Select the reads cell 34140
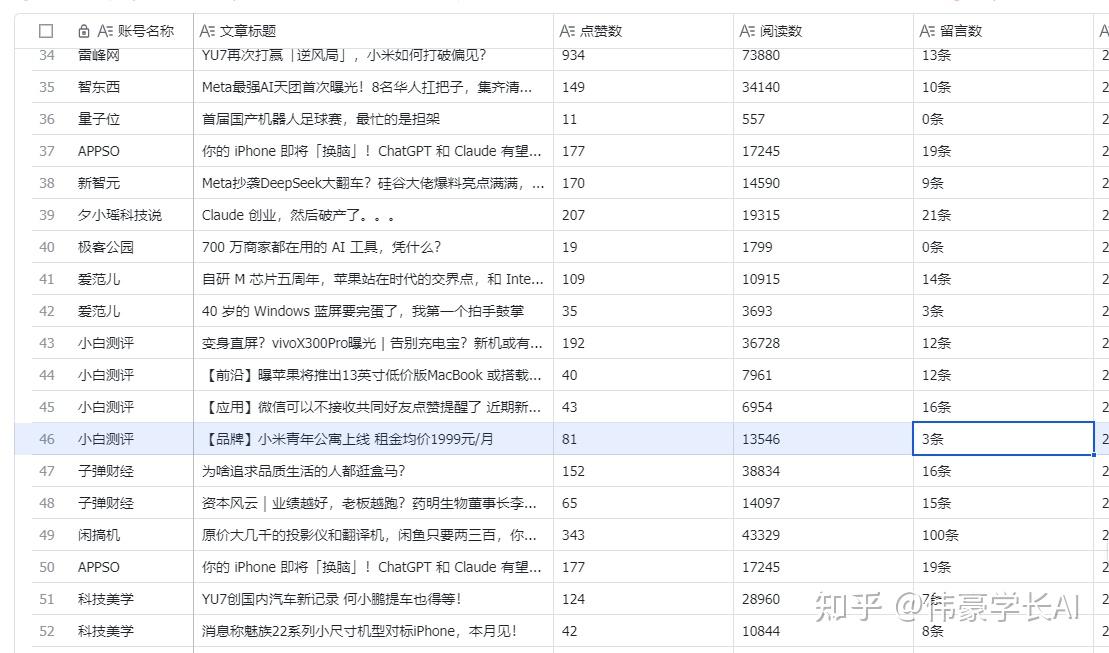 coord(761,87)
